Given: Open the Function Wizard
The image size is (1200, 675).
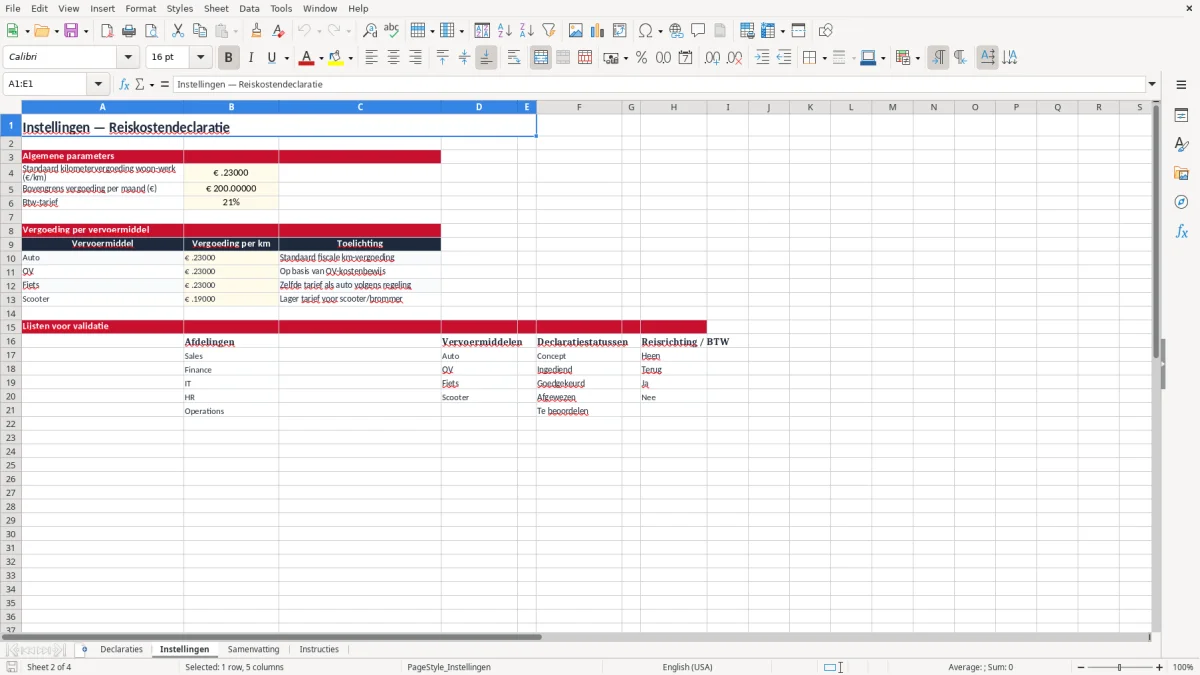Looking at the screenshot, I should point(124,84).
